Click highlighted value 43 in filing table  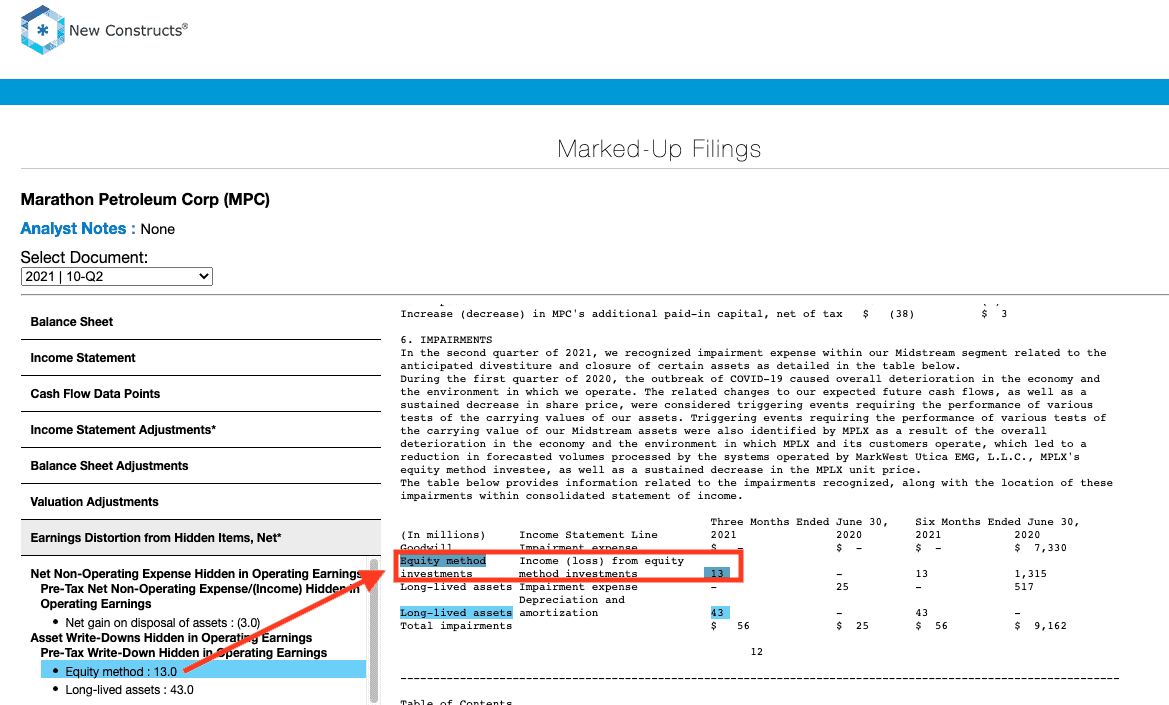pos(719,613)
